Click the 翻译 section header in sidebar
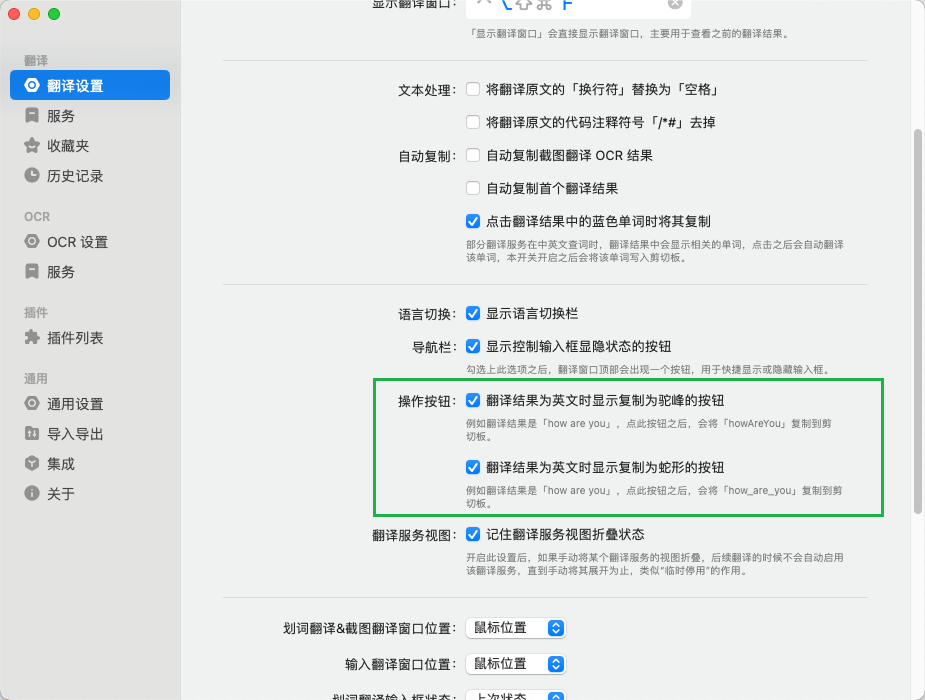The width and height of the screenshot is (925, 700). point(36,61)
